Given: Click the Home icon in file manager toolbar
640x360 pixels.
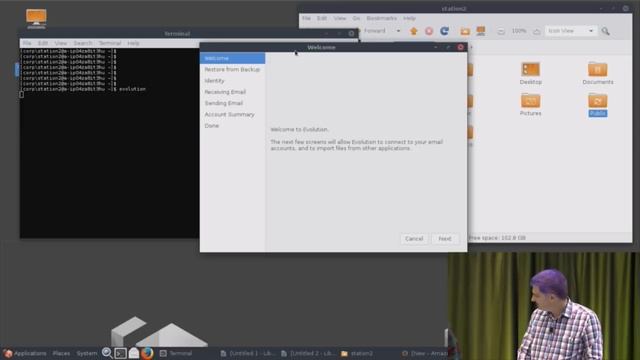Looking at the screenshot, I should pyautogui.click(x=413, y=31).
